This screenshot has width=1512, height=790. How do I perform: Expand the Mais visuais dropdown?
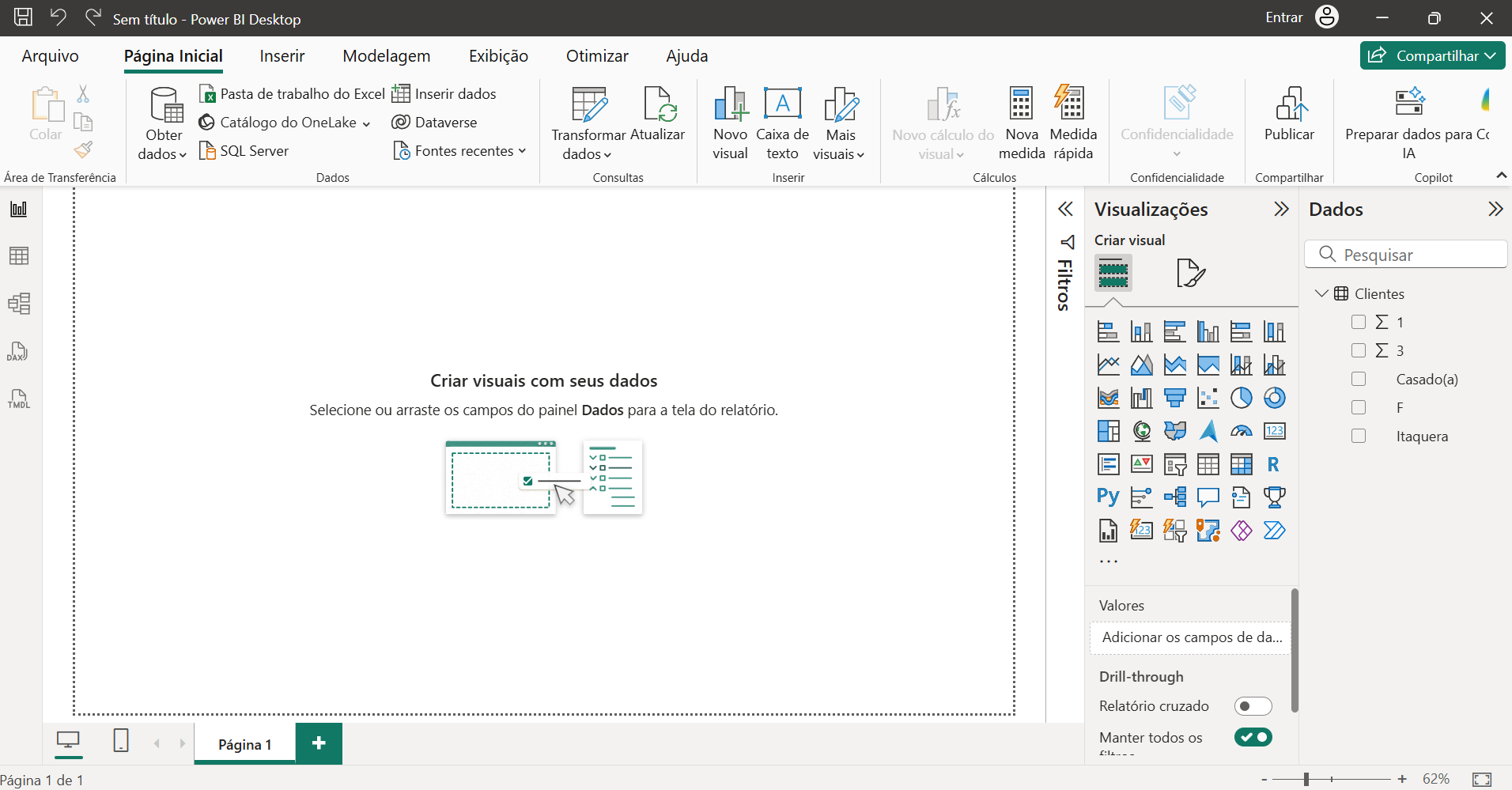click(x=840, y=124)
